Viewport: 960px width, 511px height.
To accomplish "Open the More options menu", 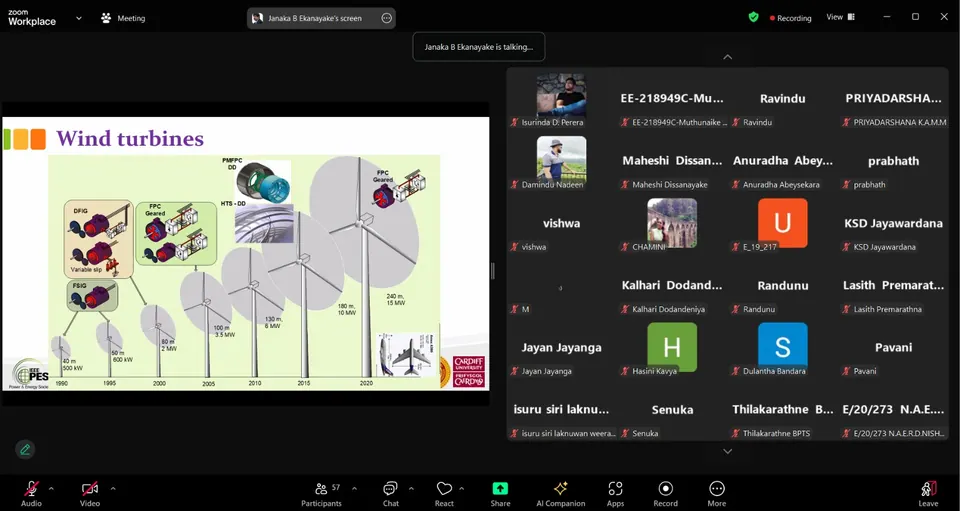I will point(717,493).
